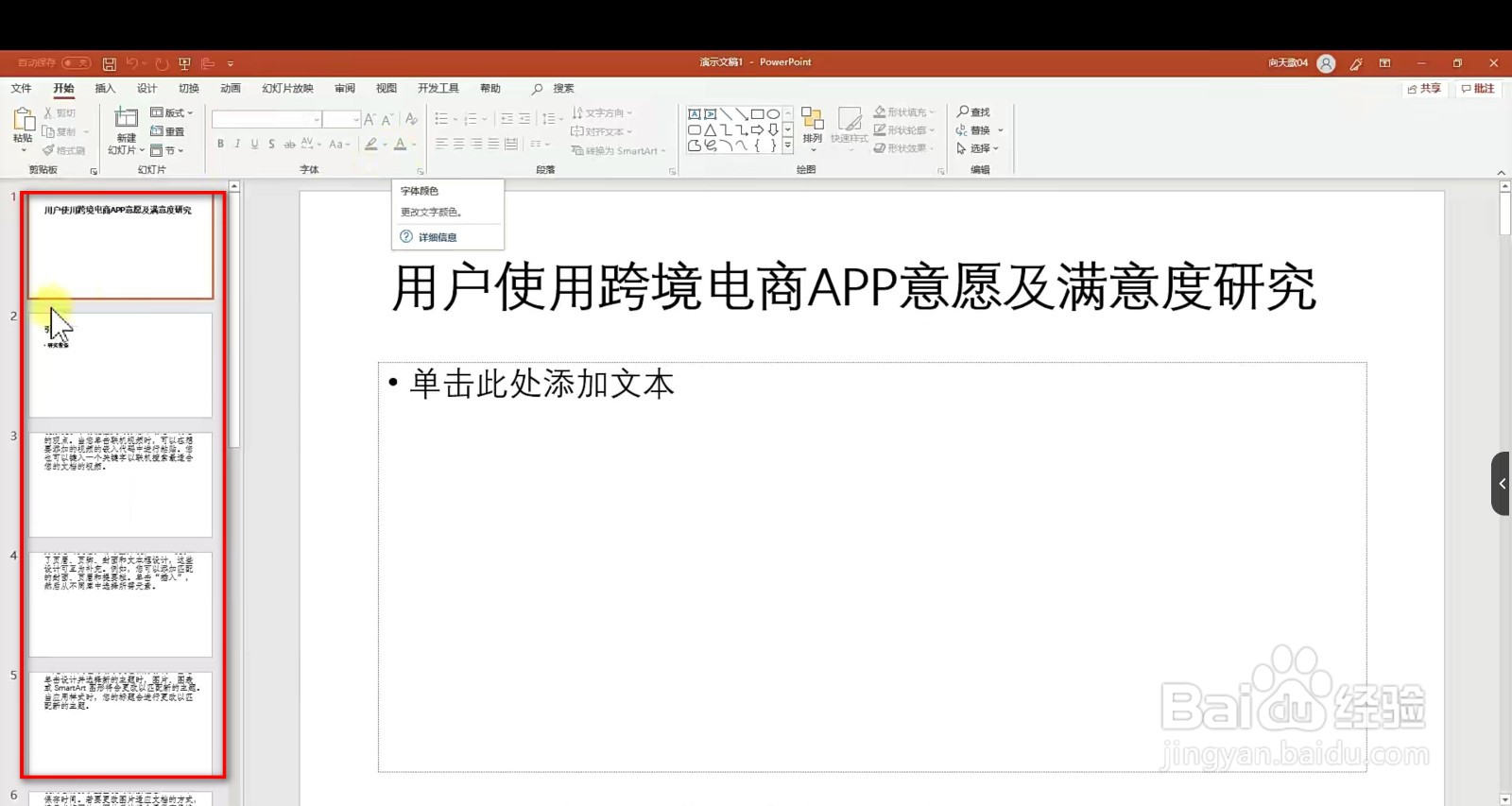Switch to the 插入 tab
This screenshot has height=806, width=1512.
[105, 88]
